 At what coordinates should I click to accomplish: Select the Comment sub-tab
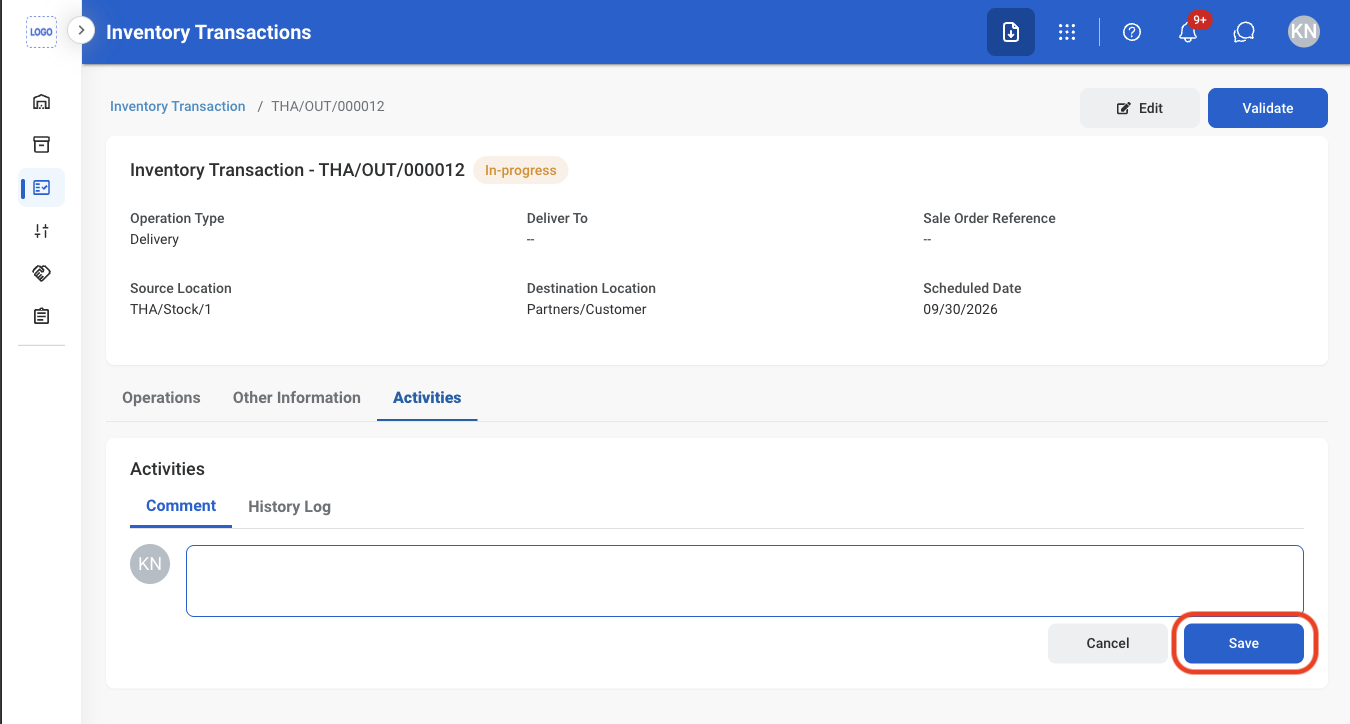(x=181, y=506)
